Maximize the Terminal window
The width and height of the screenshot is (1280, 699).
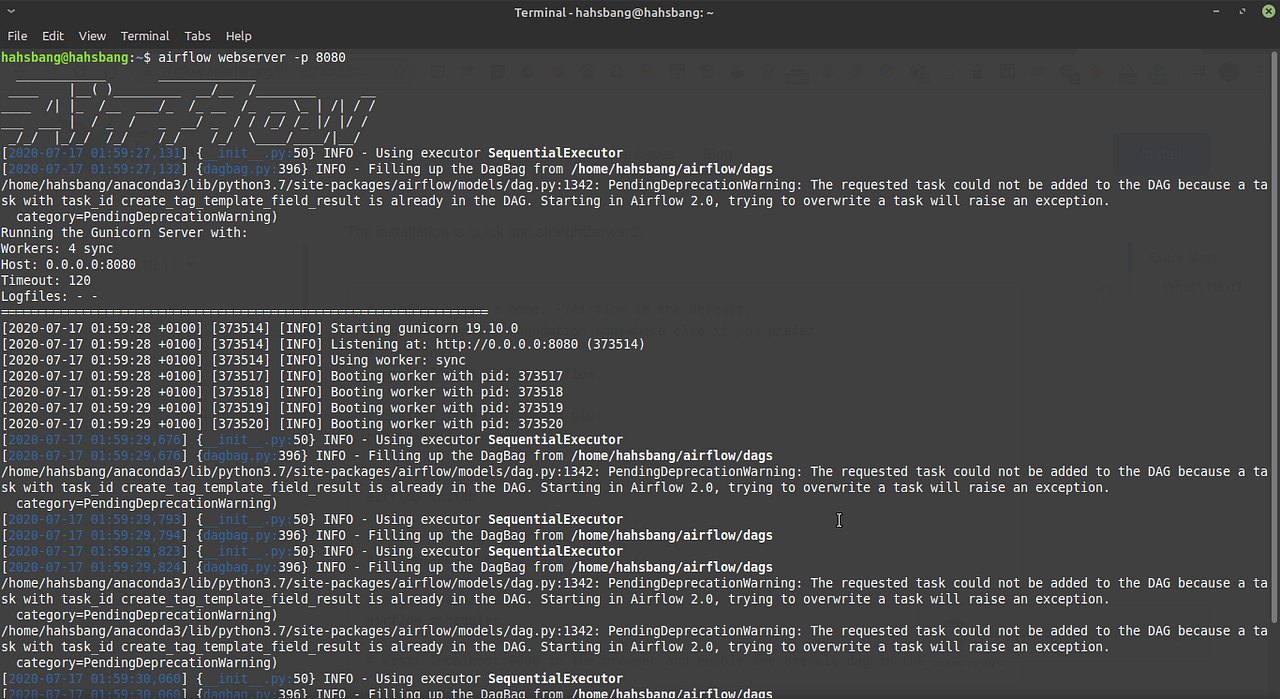click(x=1242, y=12)
